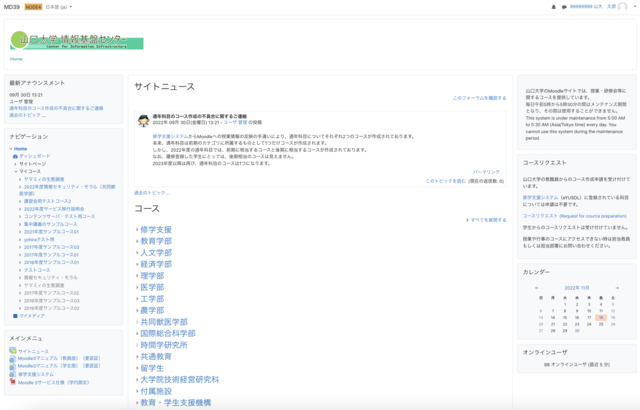Click ユーザ 管理 author link in post
The image size is (640, 410).
235,122
